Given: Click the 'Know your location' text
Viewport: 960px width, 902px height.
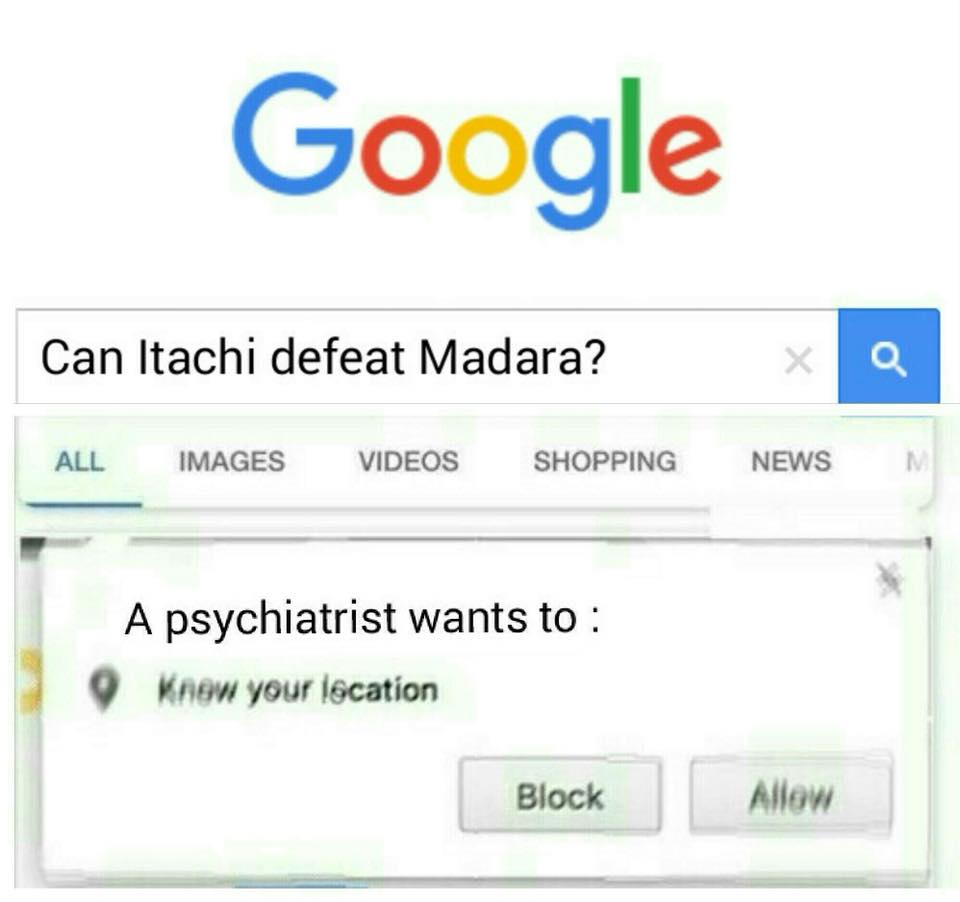Looking at the screenshot, I should (x=298, y=690).
